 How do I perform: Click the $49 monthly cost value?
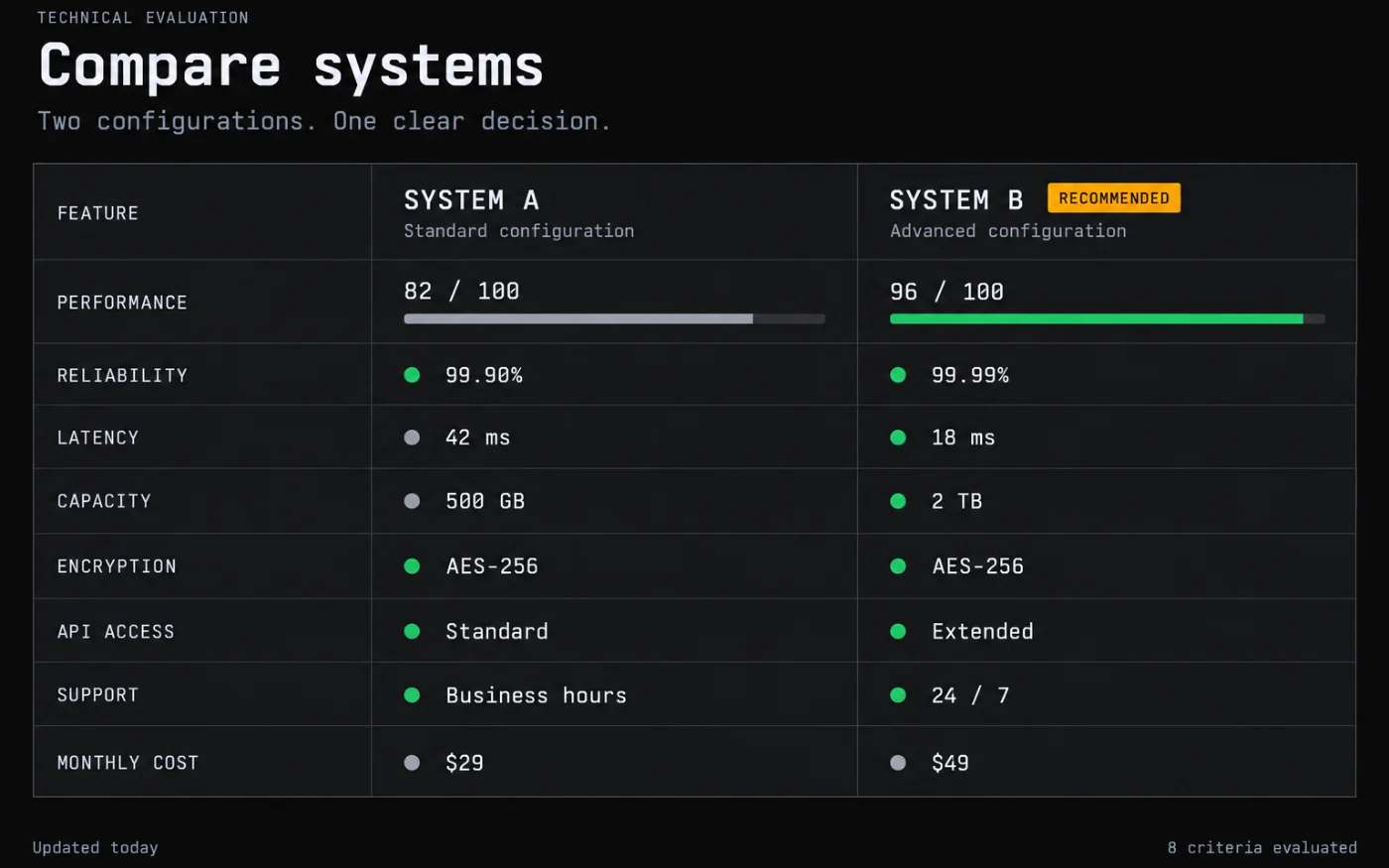pyautogui.click(x=950, y=763)
